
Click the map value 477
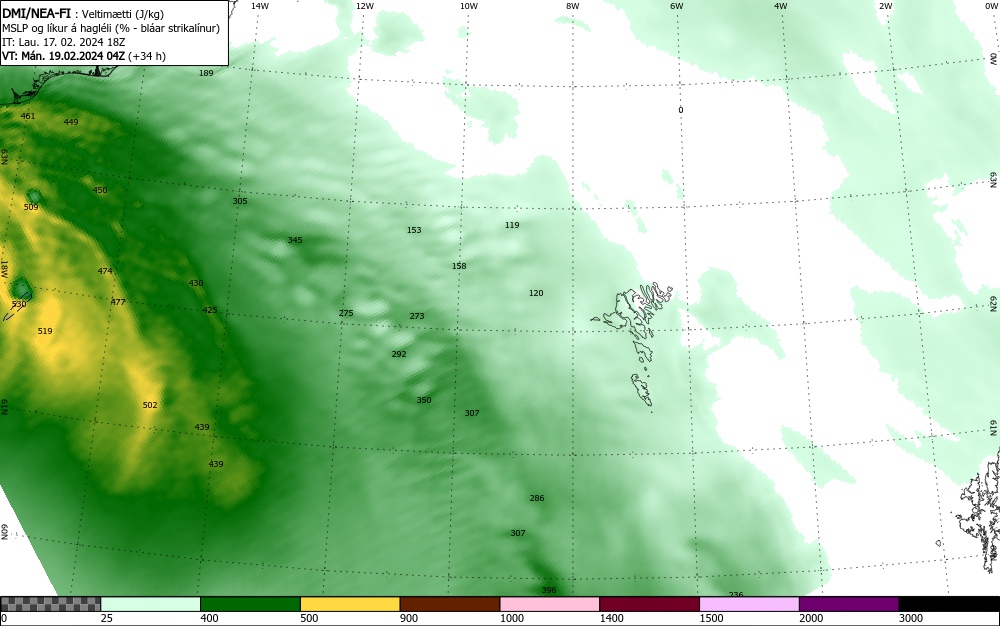pyautogui.click(x=118, y=302)
